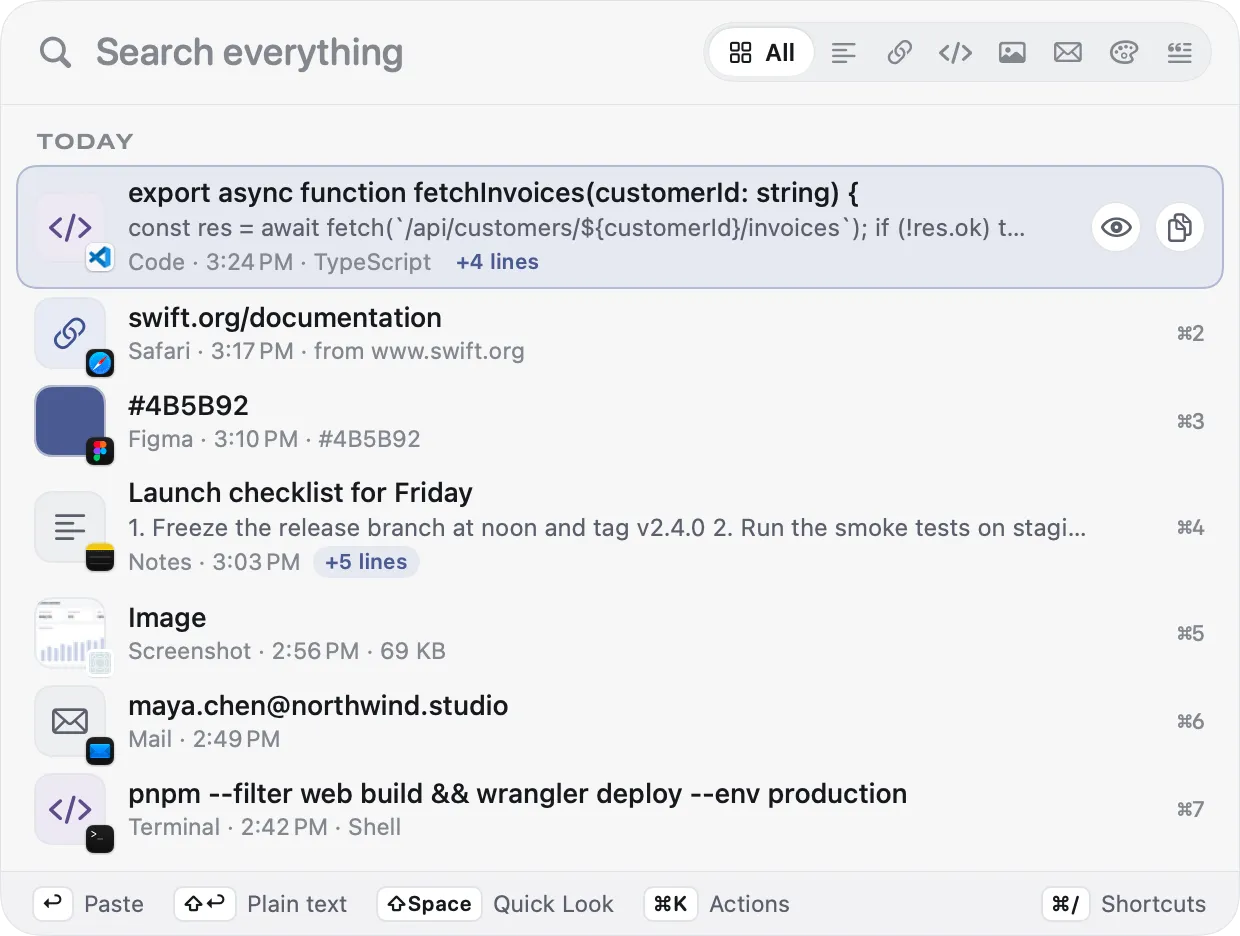Filter by colors palette icon
1240x936 pixels.
tap(1124, 52)
